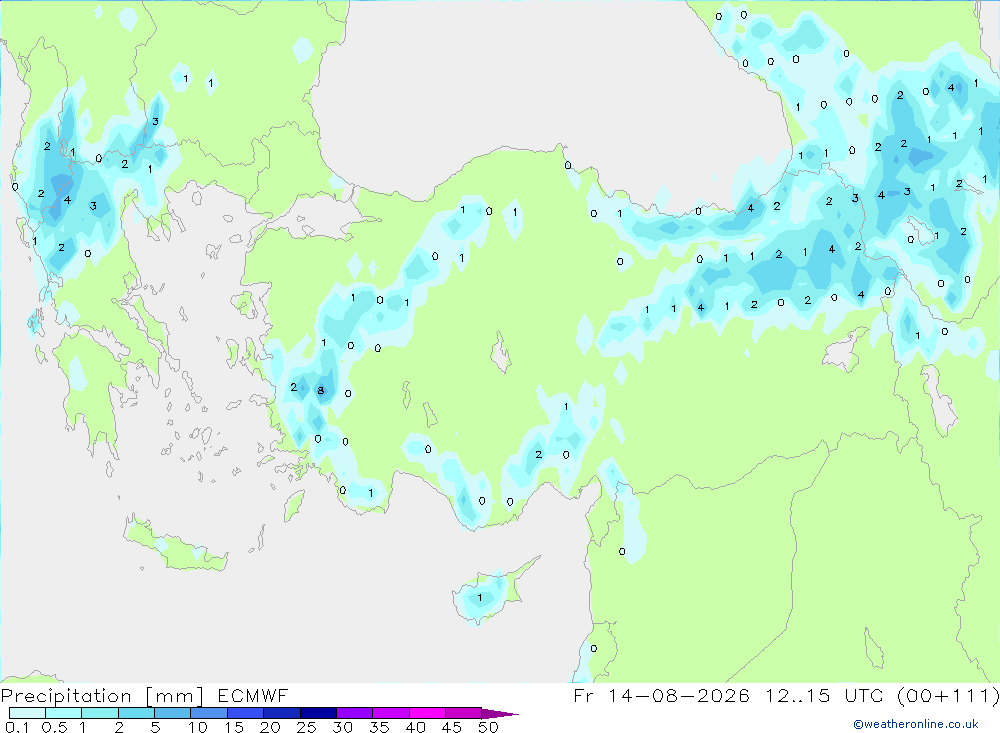Click the precipitation value '1' on Cyprus
The image size is (1000, 733).
(480, 598)
